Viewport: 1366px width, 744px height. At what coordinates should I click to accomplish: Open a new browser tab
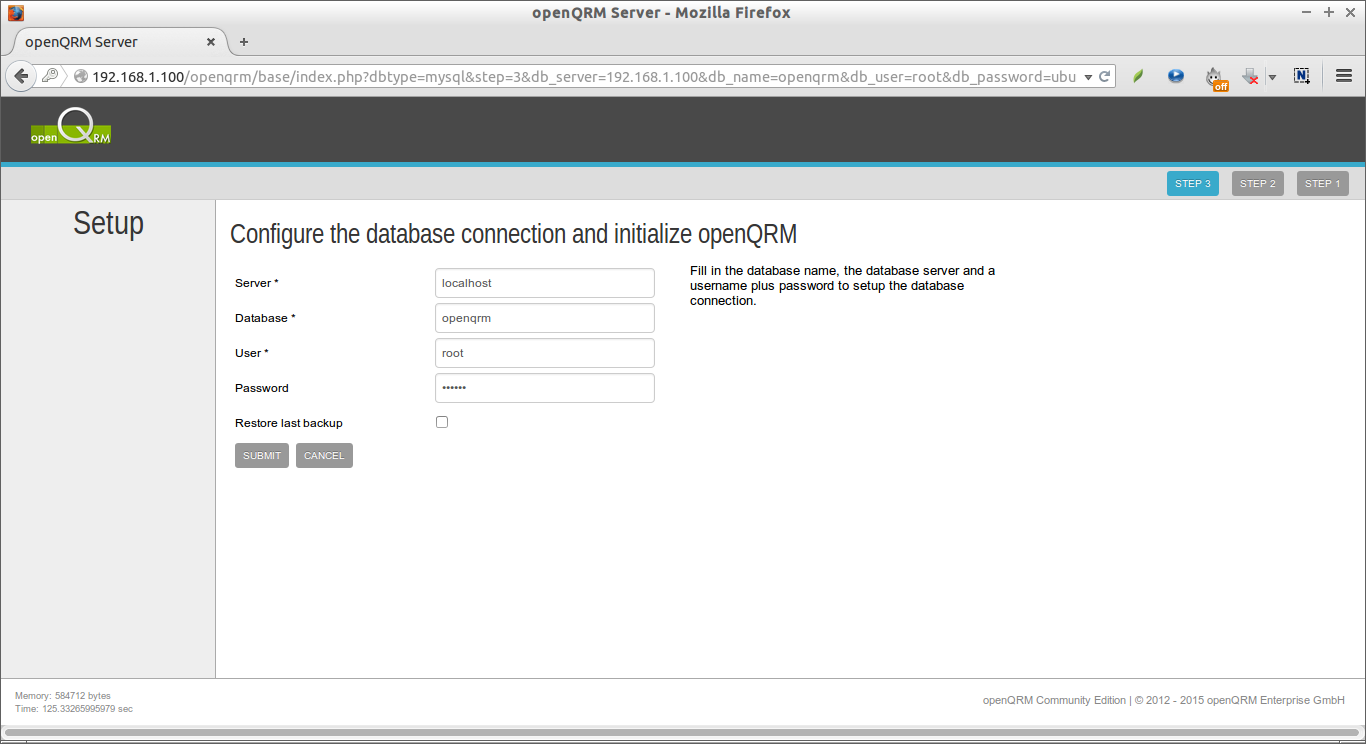tap(243, 42)
